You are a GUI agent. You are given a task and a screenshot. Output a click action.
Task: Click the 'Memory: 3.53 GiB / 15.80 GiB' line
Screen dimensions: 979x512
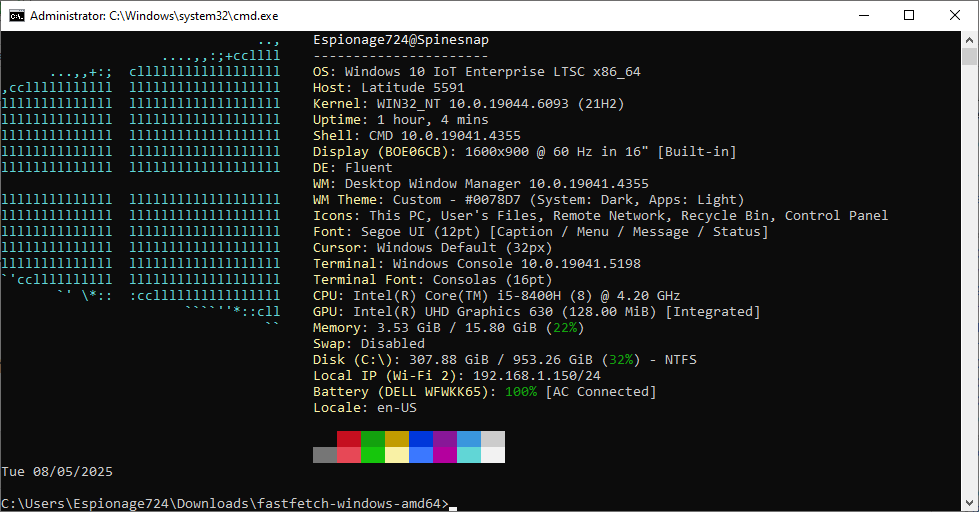coord(449,328)
